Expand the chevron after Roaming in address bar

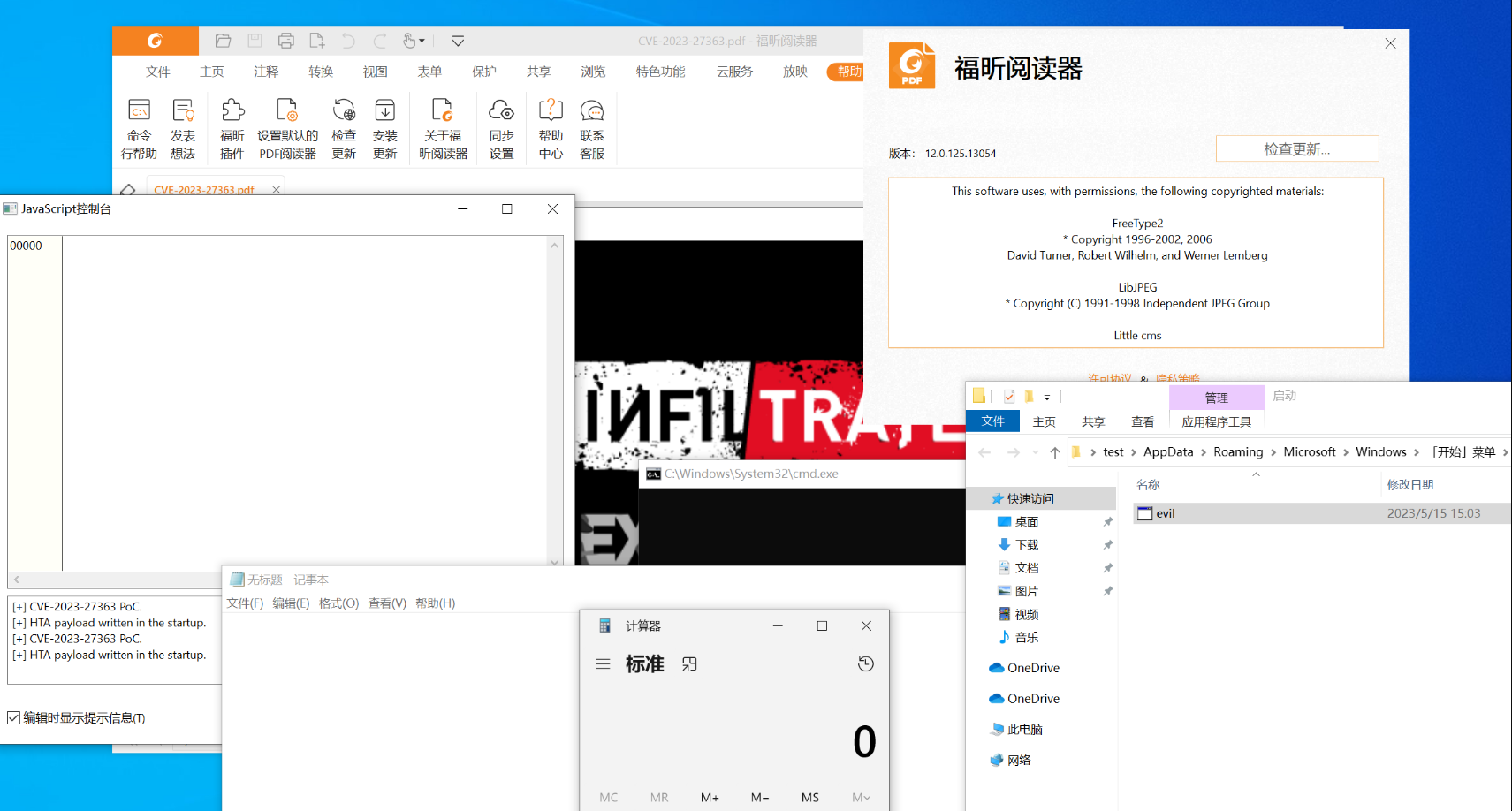(x=1273, y=452)
